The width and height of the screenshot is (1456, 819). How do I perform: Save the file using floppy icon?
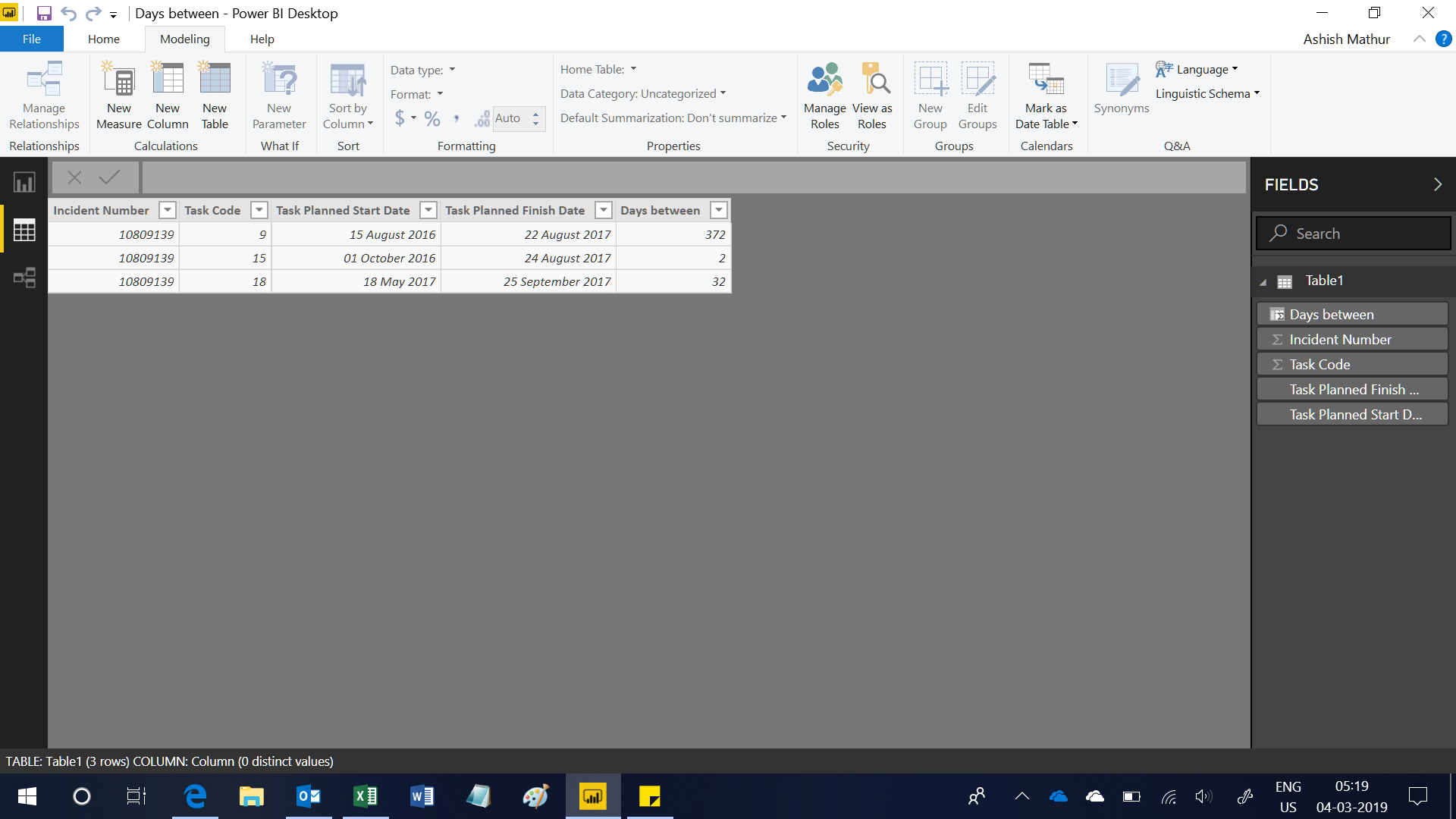(x=44, y=13)
